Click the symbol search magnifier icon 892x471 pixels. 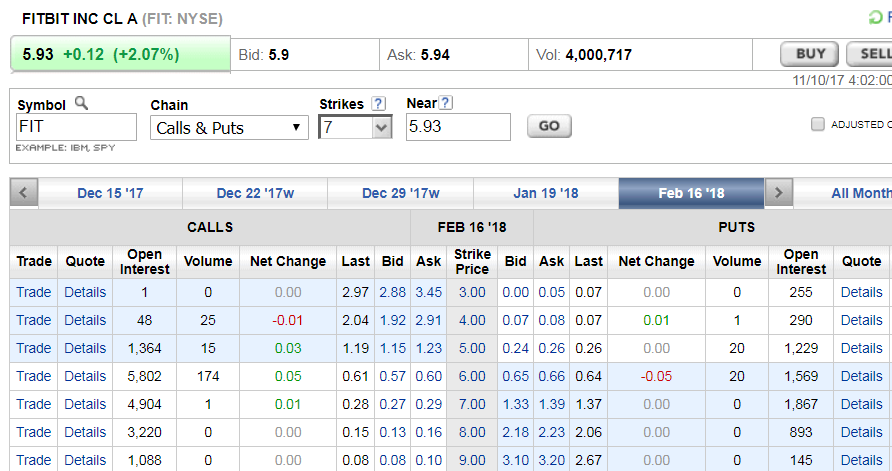(x=81, y=103)
